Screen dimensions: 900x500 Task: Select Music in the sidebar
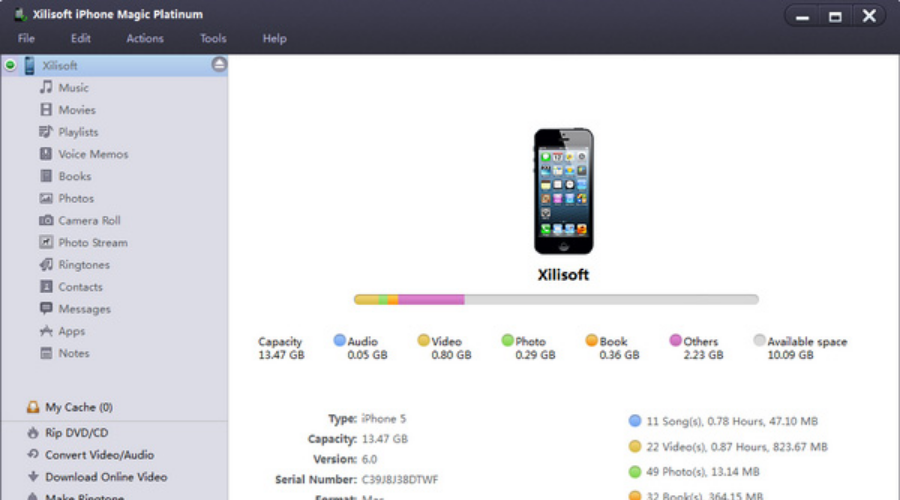73,88
